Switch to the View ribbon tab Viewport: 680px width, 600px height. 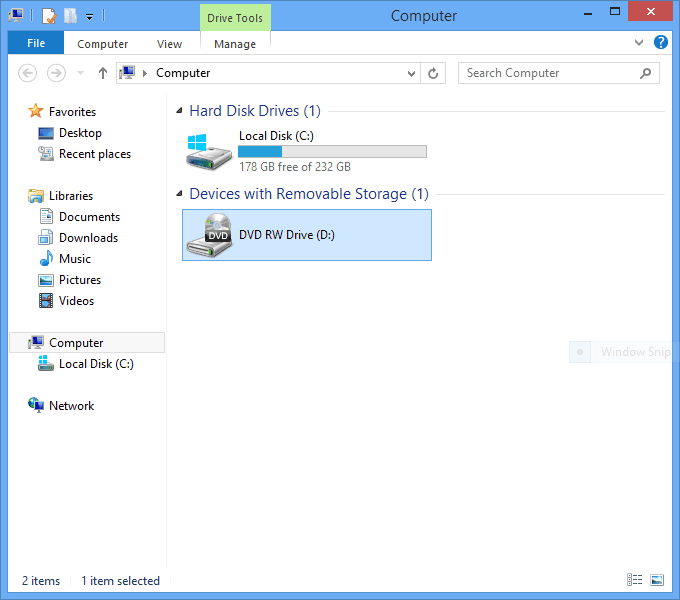(x=169, y=44)
